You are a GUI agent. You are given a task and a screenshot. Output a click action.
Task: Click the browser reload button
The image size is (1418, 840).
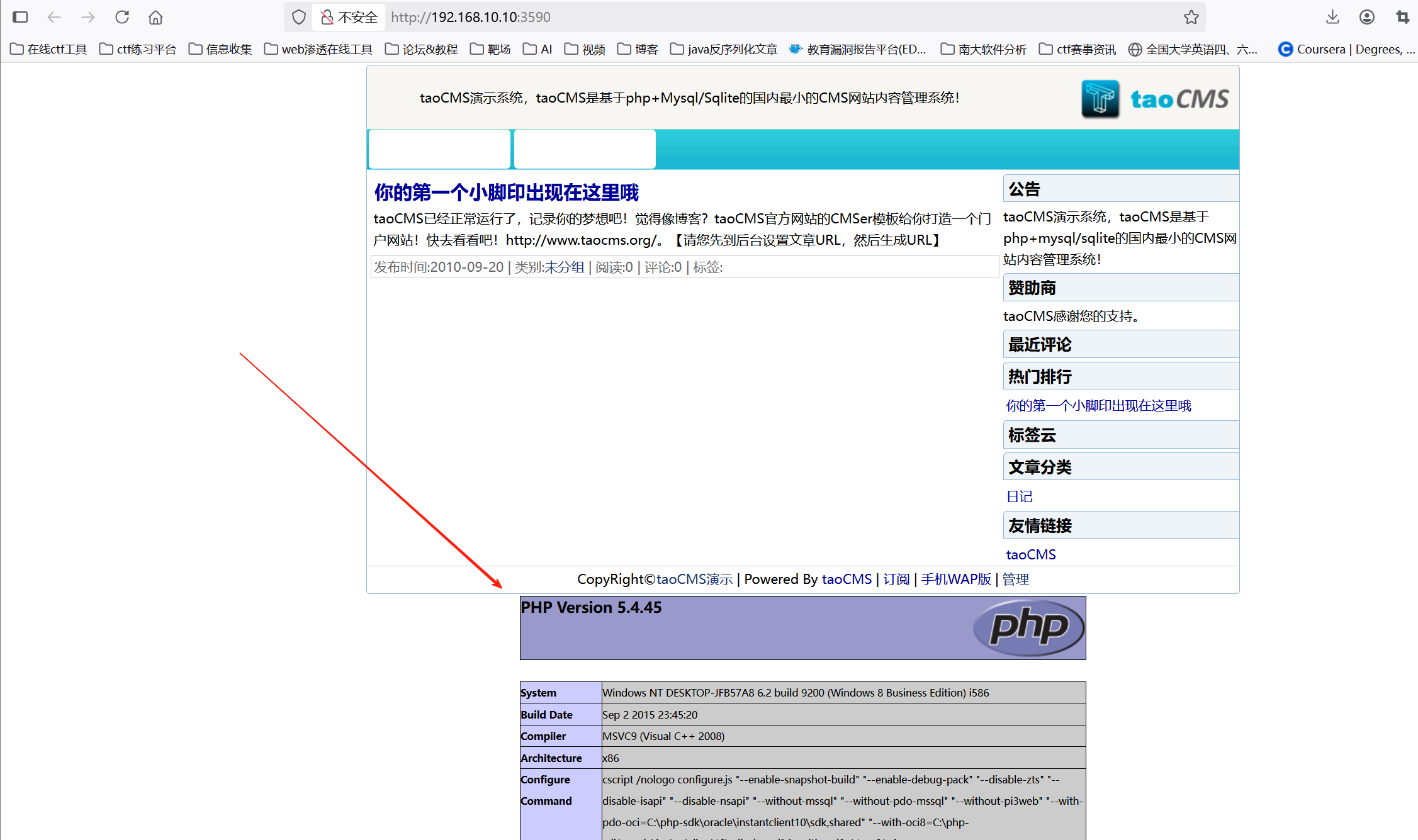tap(122, 17)
